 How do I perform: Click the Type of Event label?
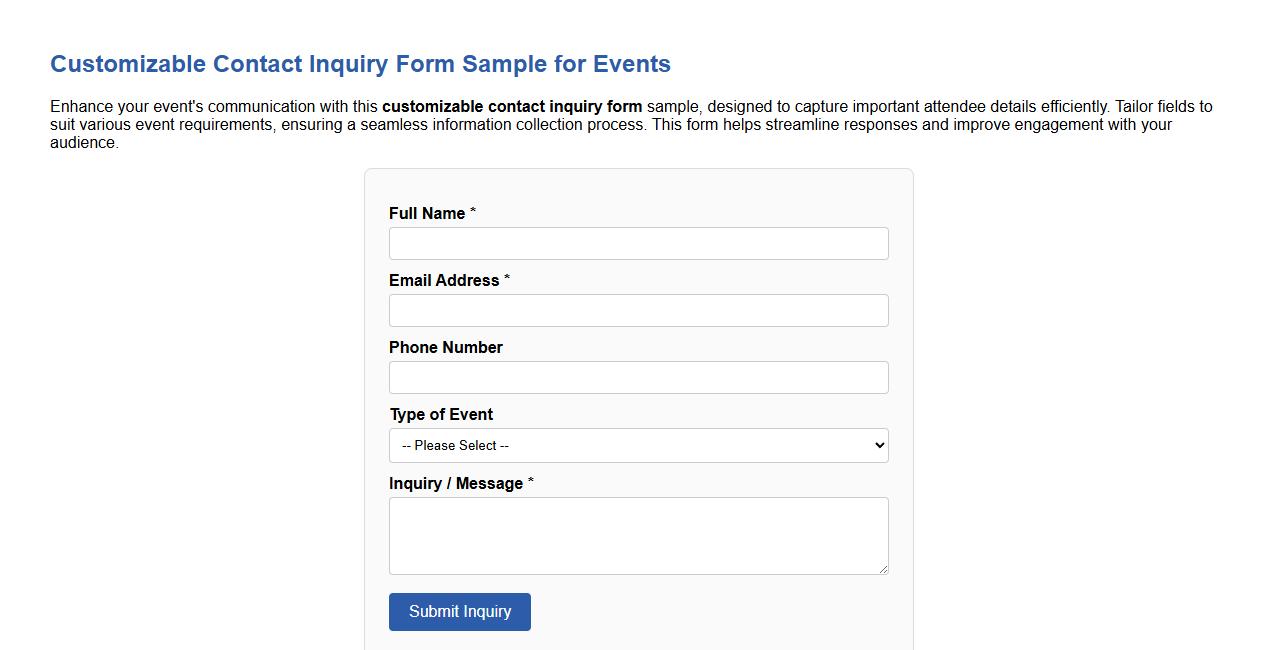[440, 414]
